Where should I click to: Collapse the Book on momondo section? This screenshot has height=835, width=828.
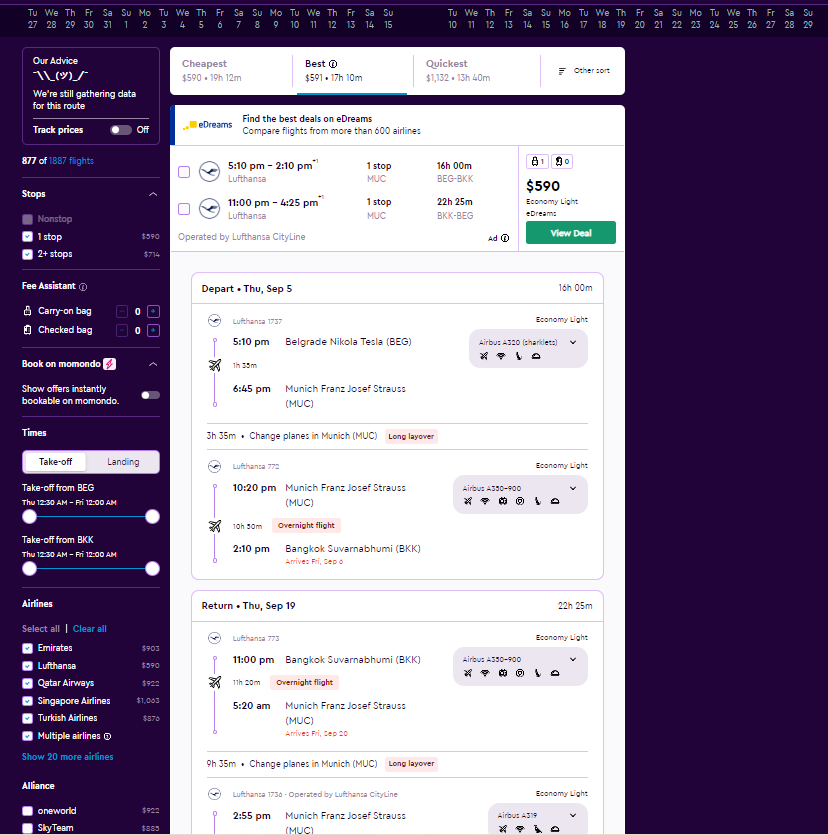click(x=153, y=364)
